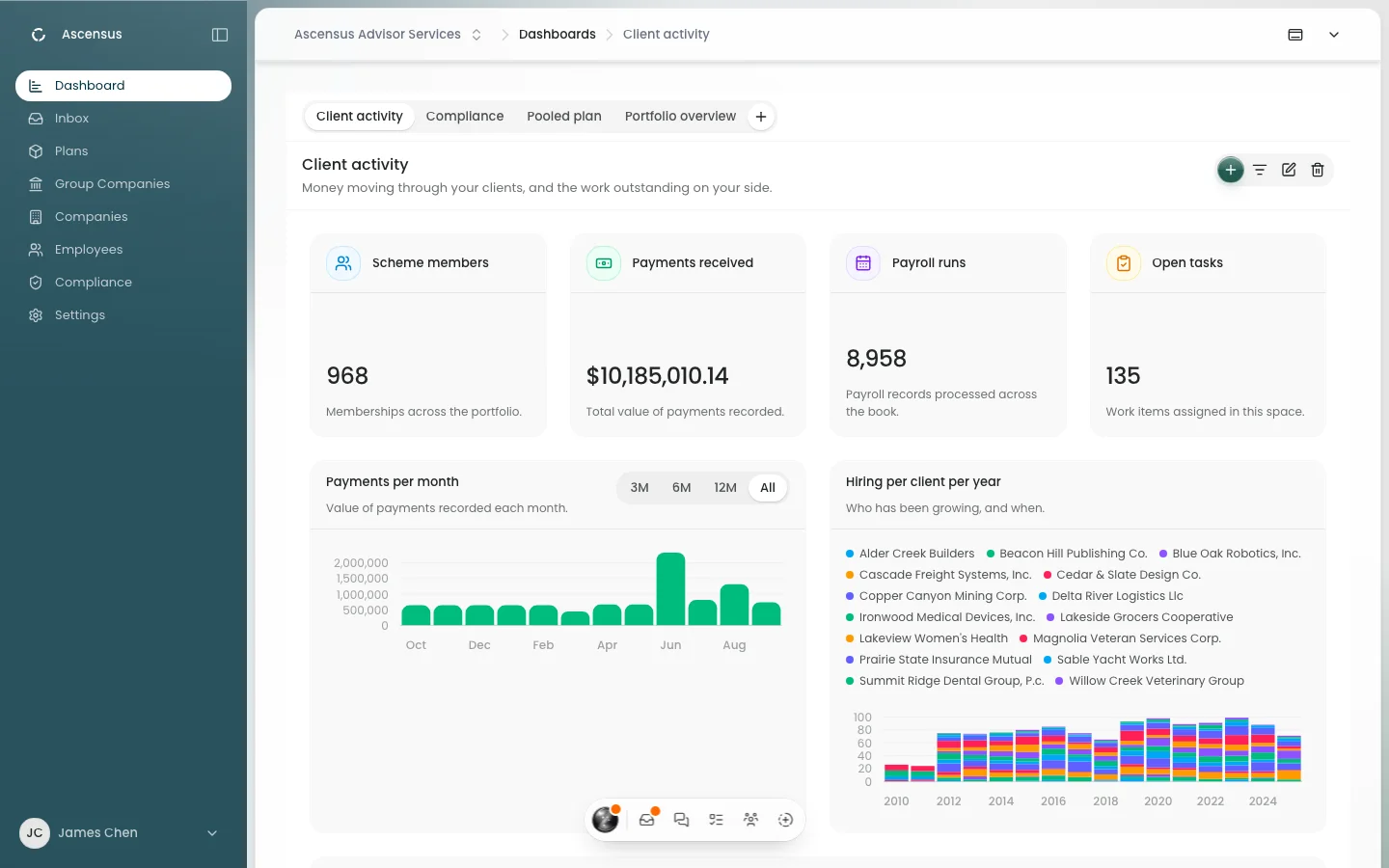The image size is (1389, 868).
Task: Open Employees in the sidebar
Action: 123,250
